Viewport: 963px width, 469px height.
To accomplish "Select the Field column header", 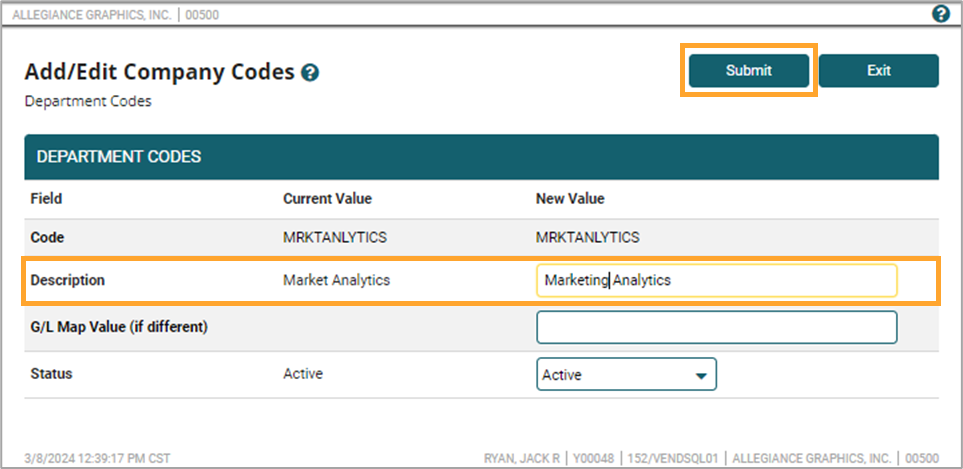I will coord(46,199).
